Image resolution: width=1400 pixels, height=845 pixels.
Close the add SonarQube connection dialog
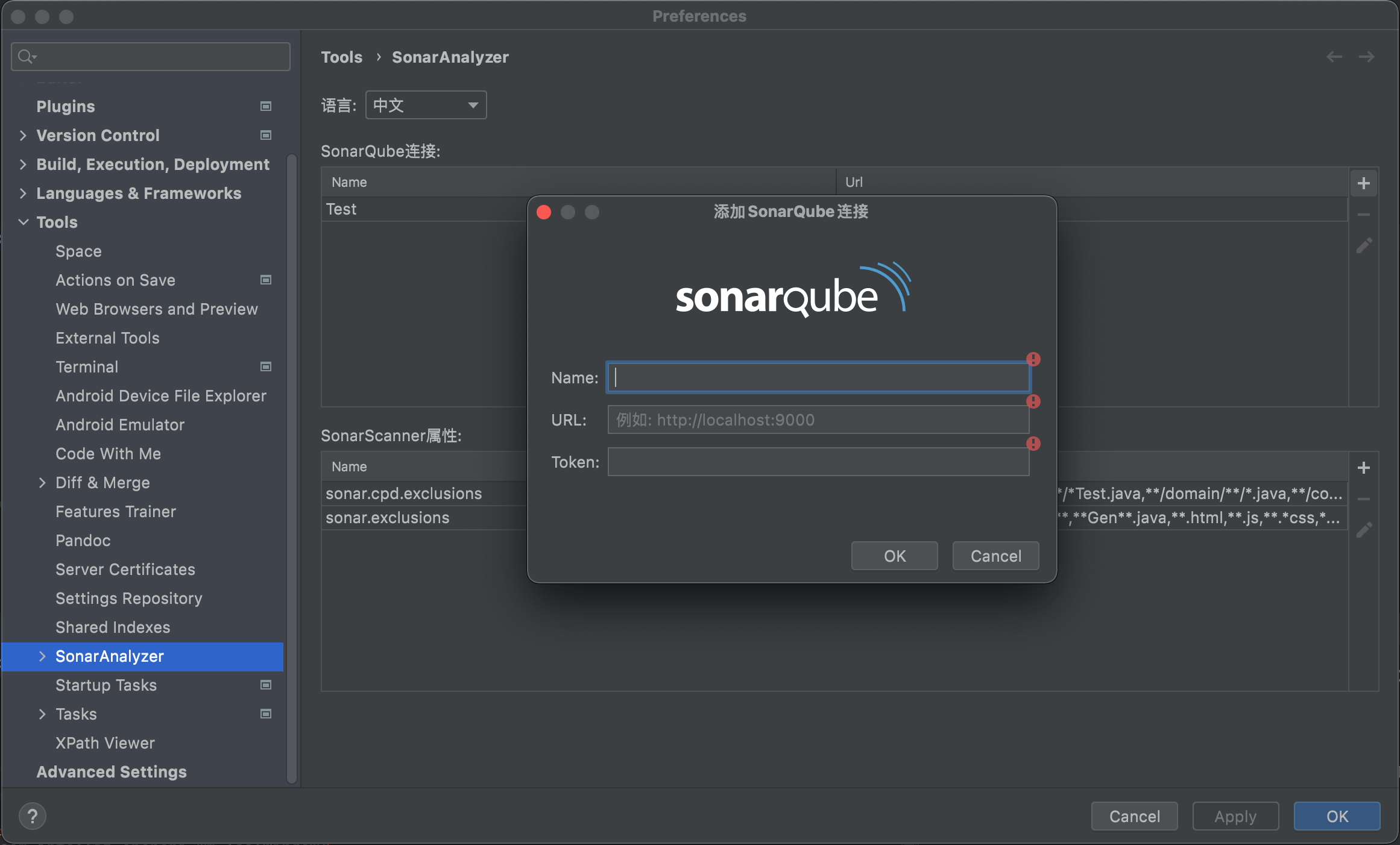coord(544,212)
